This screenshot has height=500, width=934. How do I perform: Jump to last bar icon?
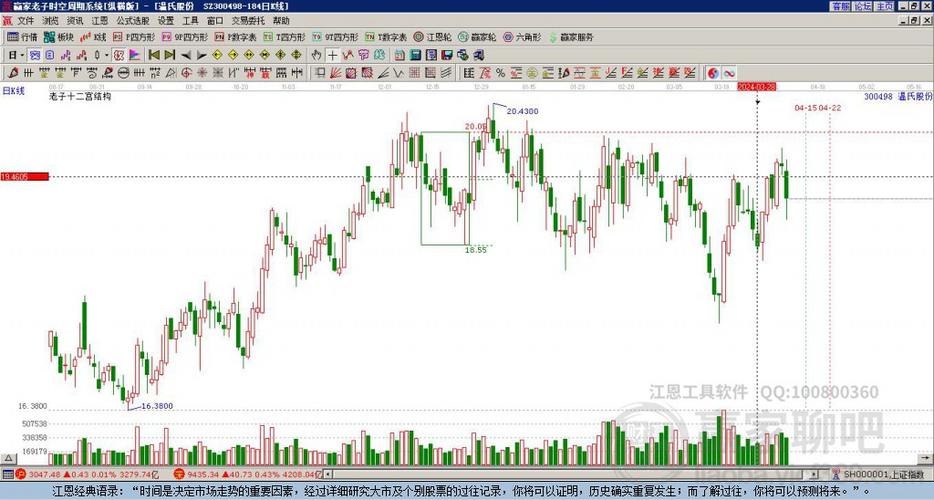pos(170,55)
